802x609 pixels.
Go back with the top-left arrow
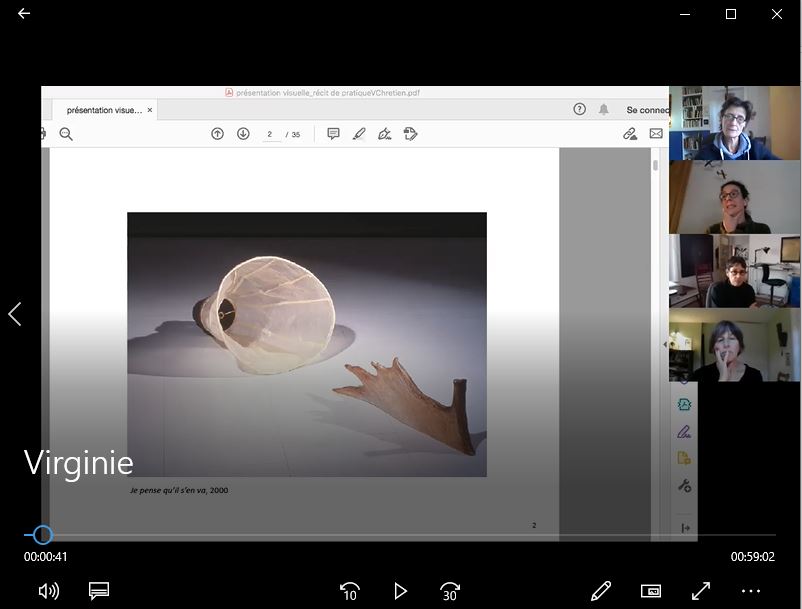pos(24,14)
